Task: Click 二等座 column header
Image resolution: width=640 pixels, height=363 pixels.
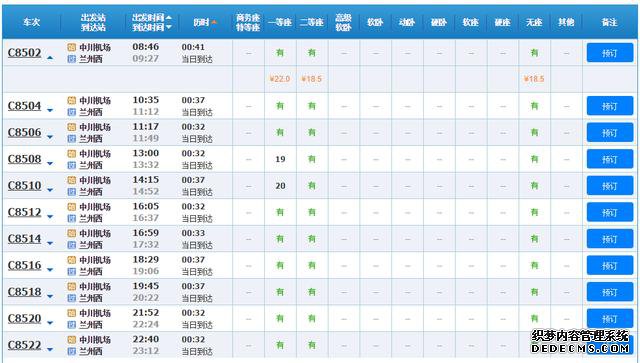Action: 311,22
